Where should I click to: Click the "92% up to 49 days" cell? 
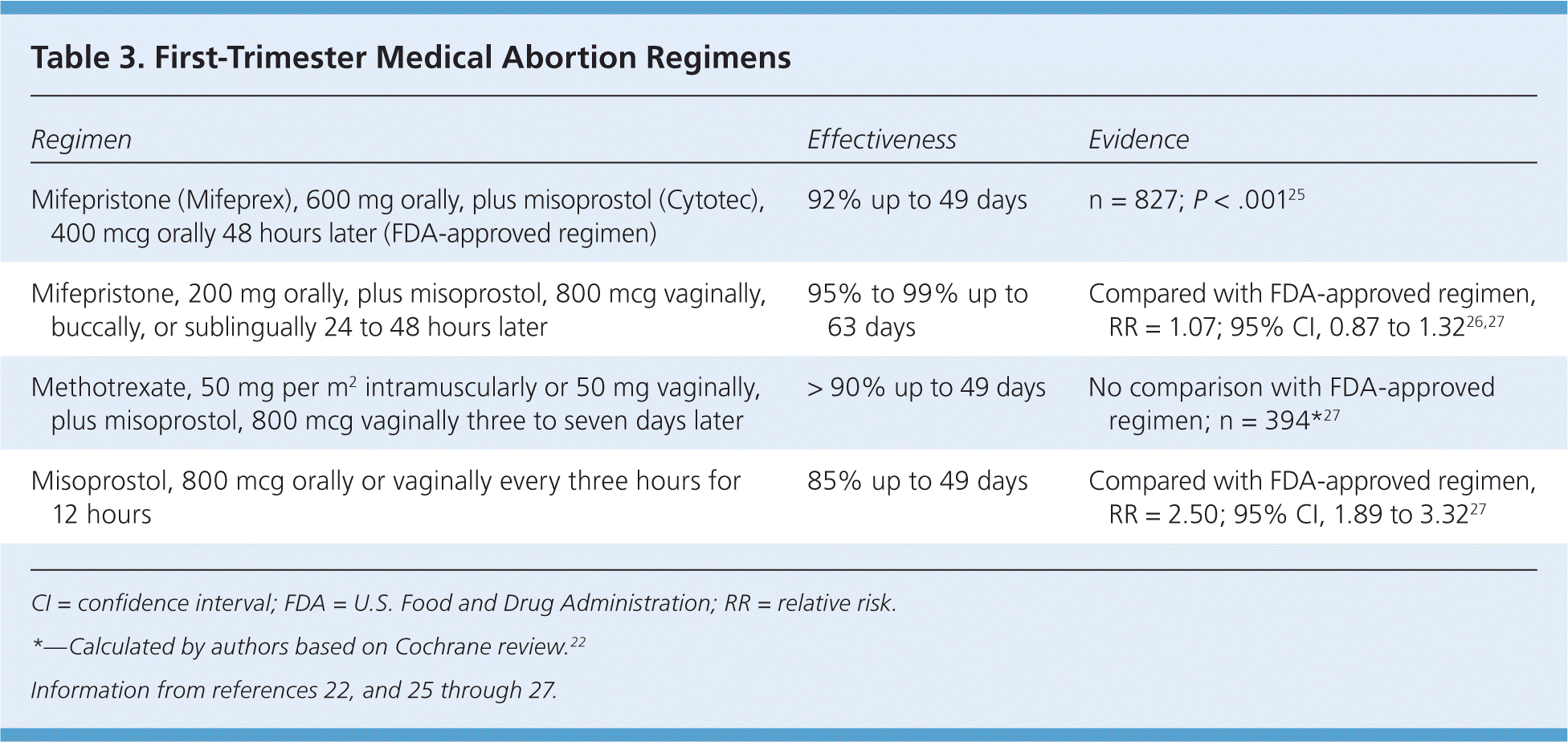coord(917,200)
